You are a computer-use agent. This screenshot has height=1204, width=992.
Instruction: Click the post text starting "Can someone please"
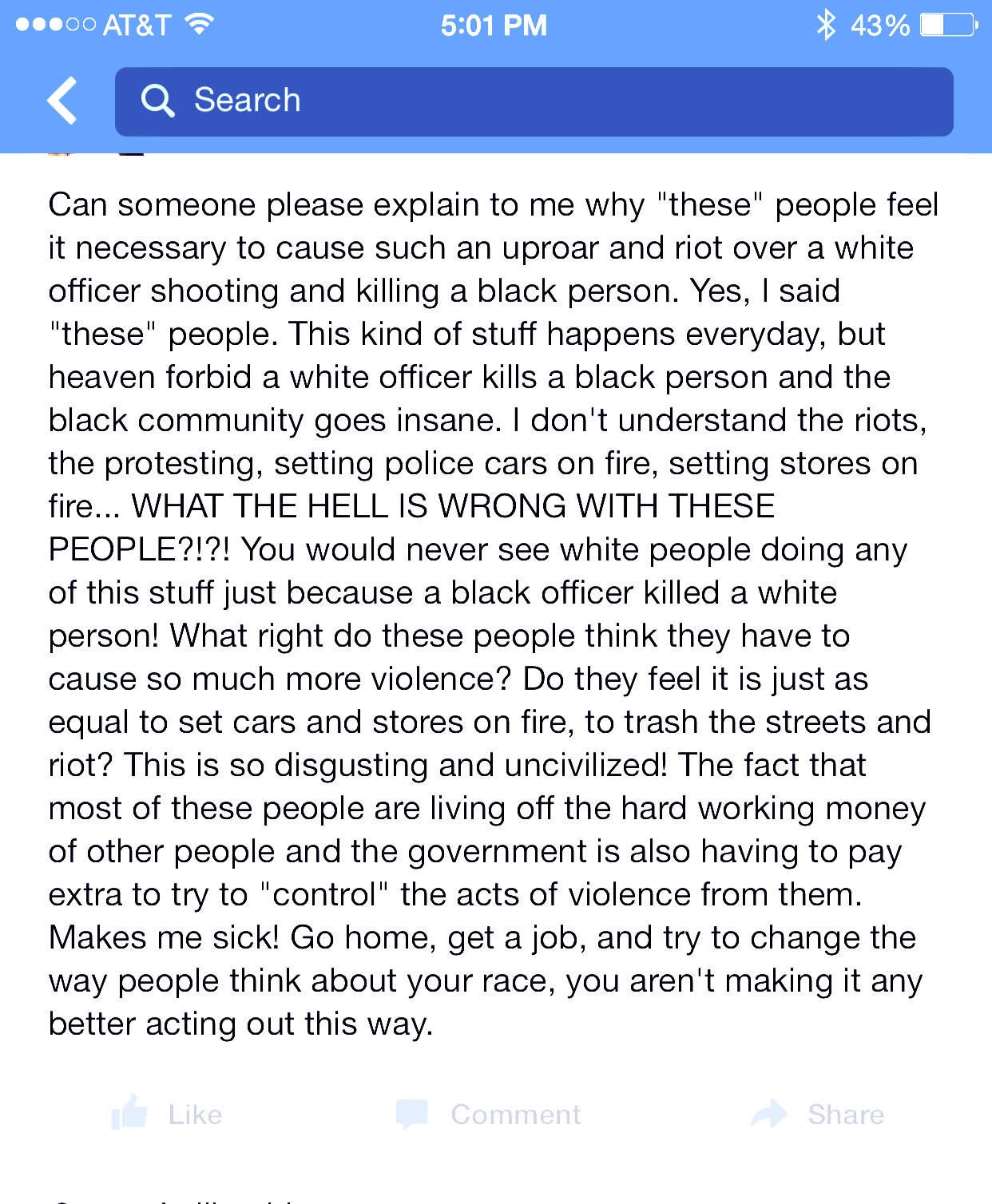coord(493,614)
